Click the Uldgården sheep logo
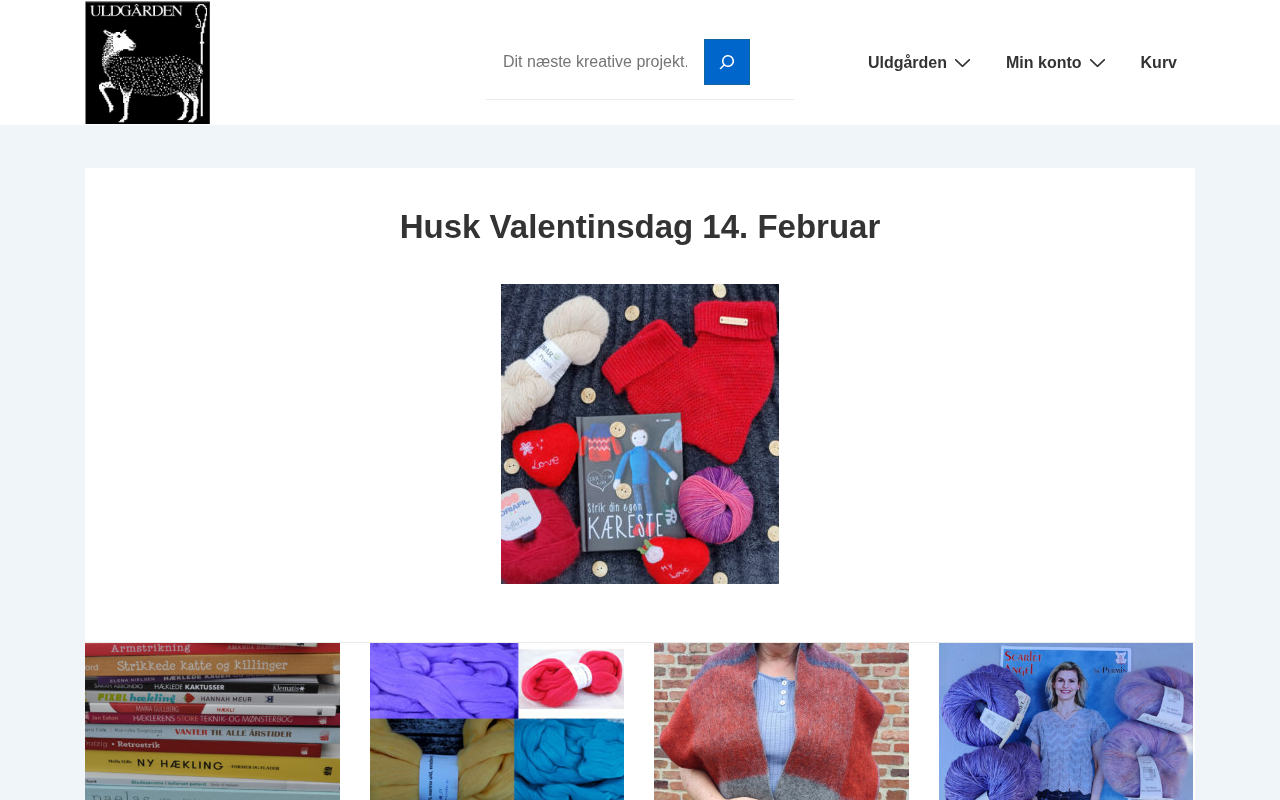Image resolution: width=1280 pixels, height=800 pixels. pyautogui.click(x=147, y=62)
